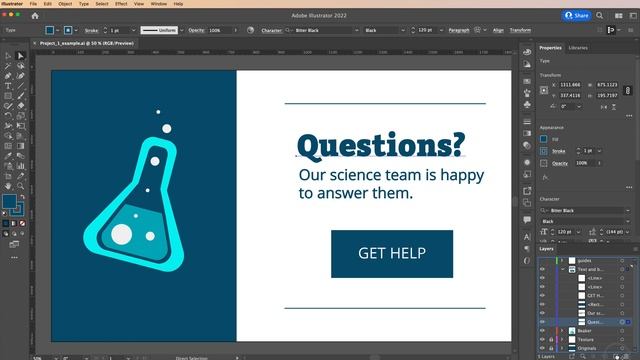Toggle visibility of the GET H... sublayer

coord(542,296)
